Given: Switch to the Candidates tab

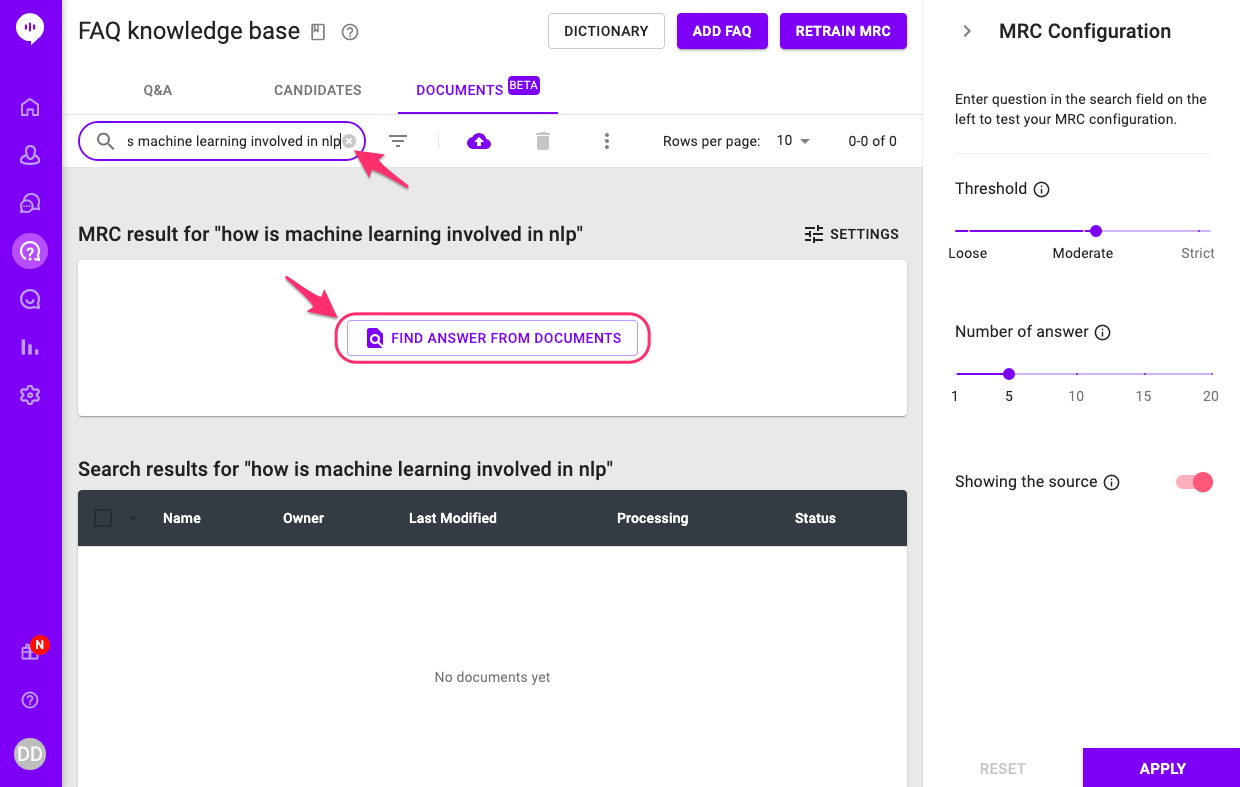Looking at the screenshot, I should click(x=318, y=90).
